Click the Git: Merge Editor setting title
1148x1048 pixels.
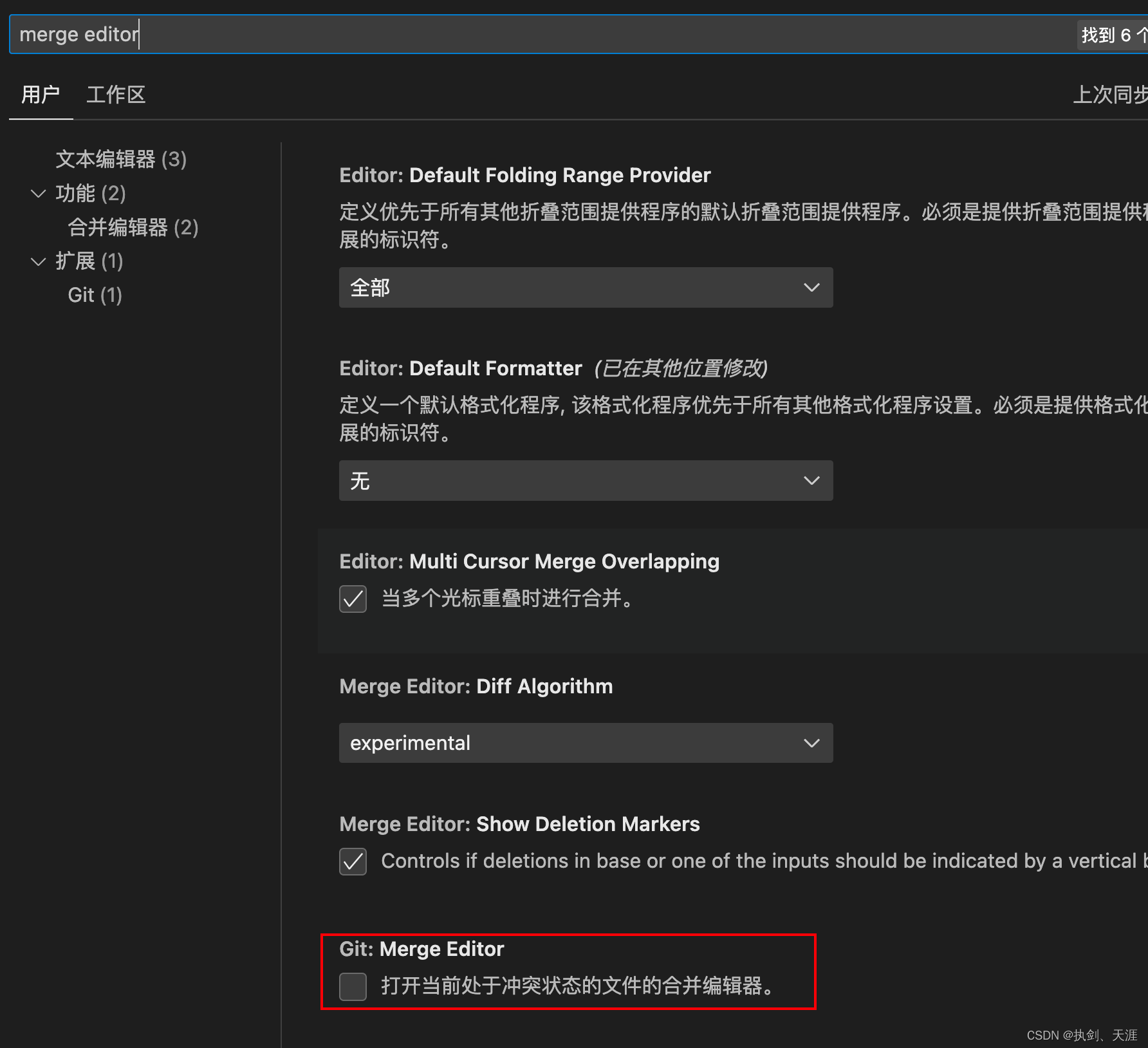coord(421,949)
